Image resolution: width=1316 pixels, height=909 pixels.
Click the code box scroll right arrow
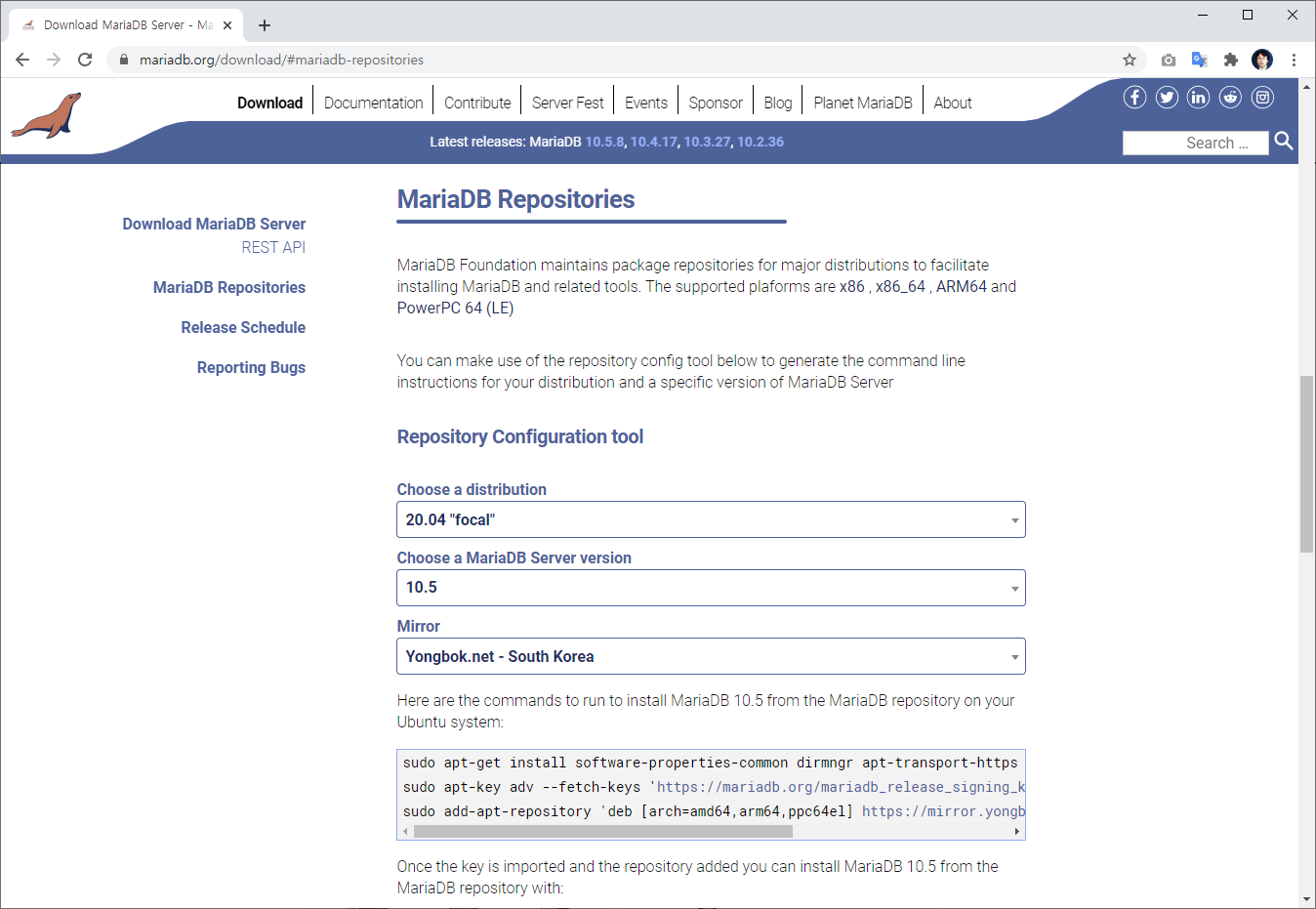click(x=1017, y=832)
